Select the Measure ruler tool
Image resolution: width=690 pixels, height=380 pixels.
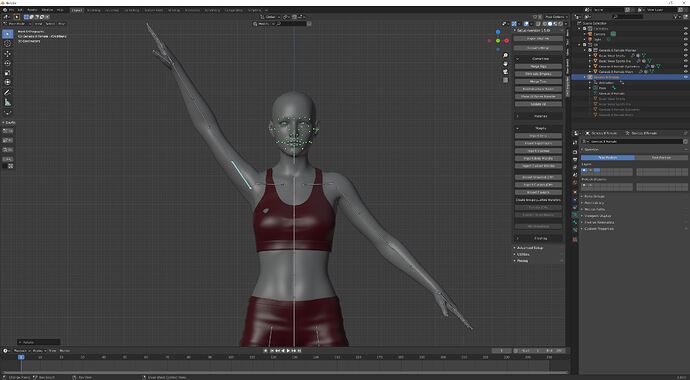pos(7,102)
